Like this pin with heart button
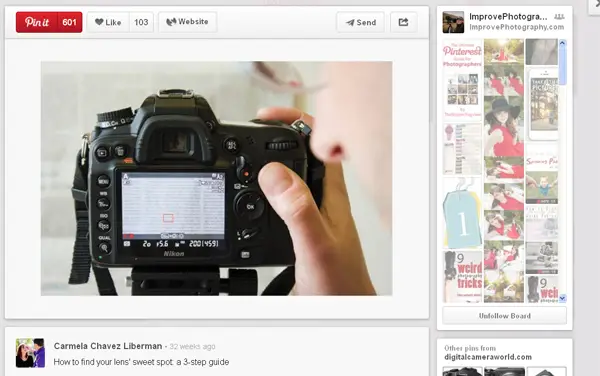The image size is (600, 376). (x=108, y=22)
